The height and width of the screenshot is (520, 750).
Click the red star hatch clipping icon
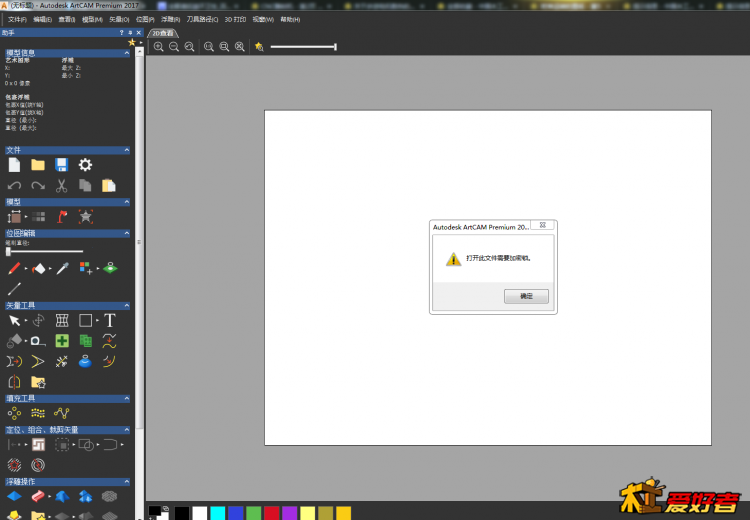click(14, 465)
